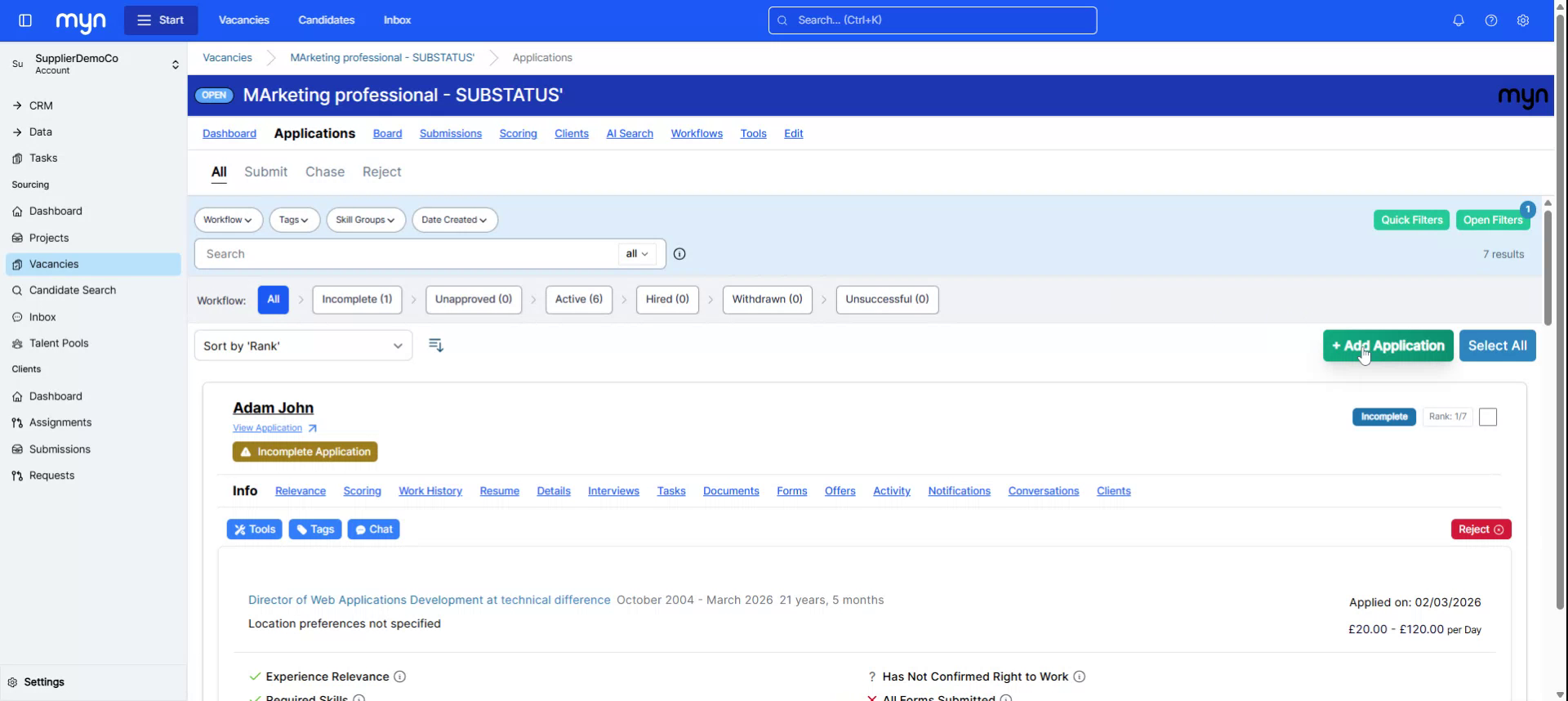Tick the checkbox for Adam John
The height and width of the screenshot is (701, 1568).
point(1487,417)
